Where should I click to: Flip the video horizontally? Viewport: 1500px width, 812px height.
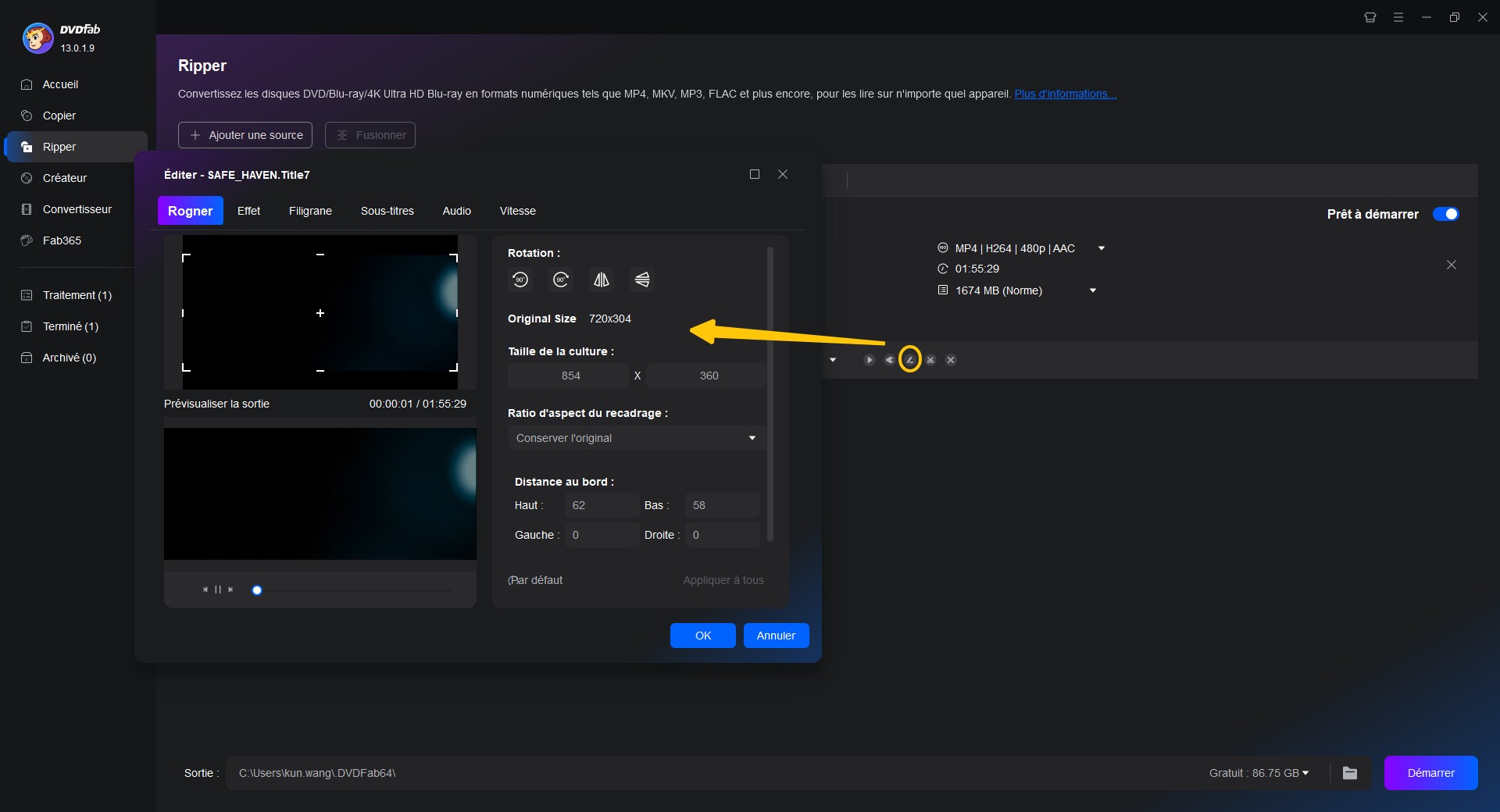coord(602,280)
